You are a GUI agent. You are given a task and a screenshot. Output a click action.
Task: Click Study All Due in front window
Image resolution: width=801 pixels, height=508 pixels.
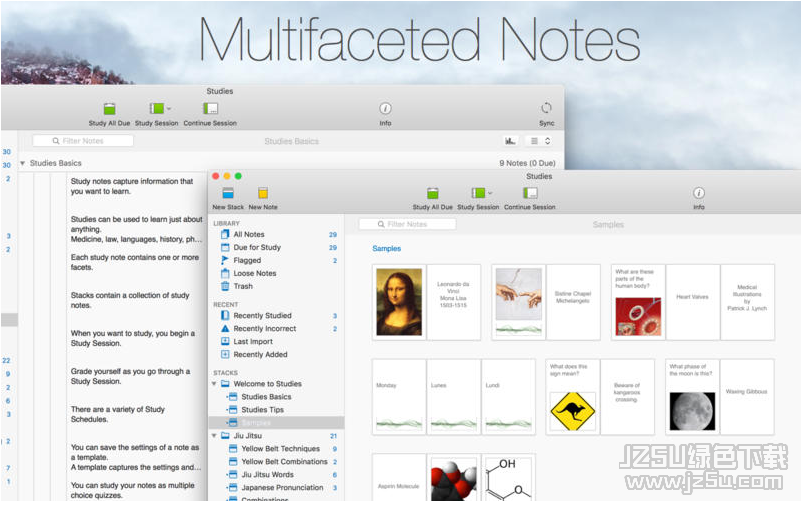[433, 199]
